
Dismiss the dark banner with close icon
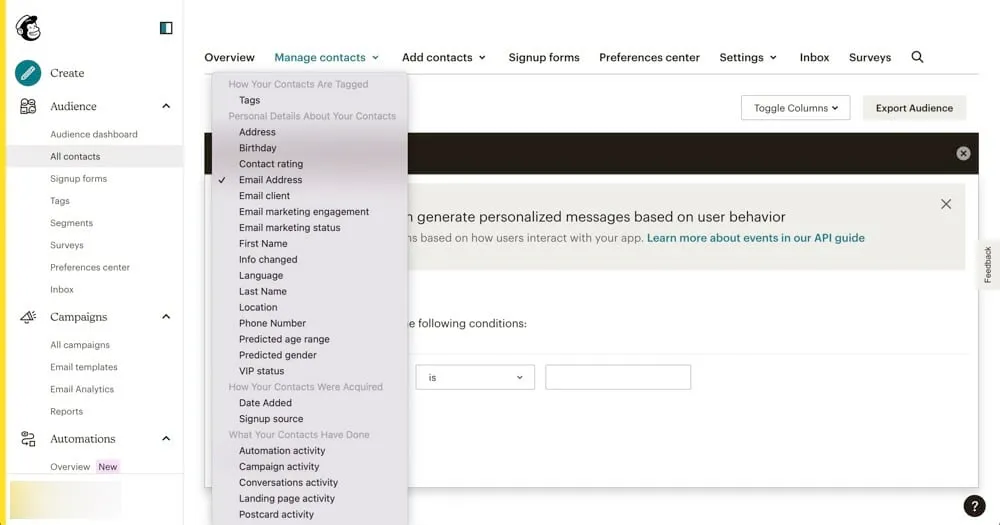pos(963,153)
